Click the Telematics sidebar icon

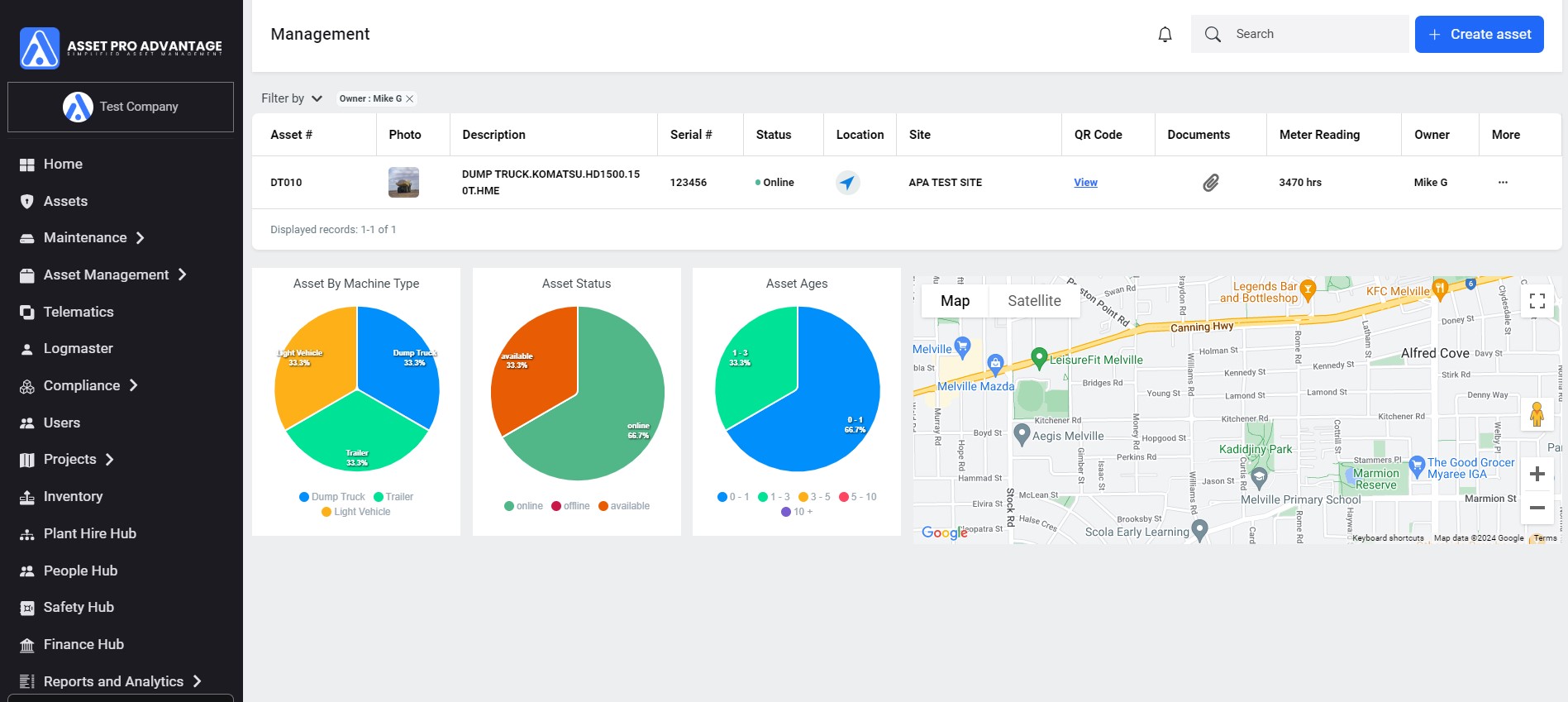click(27, 313)
